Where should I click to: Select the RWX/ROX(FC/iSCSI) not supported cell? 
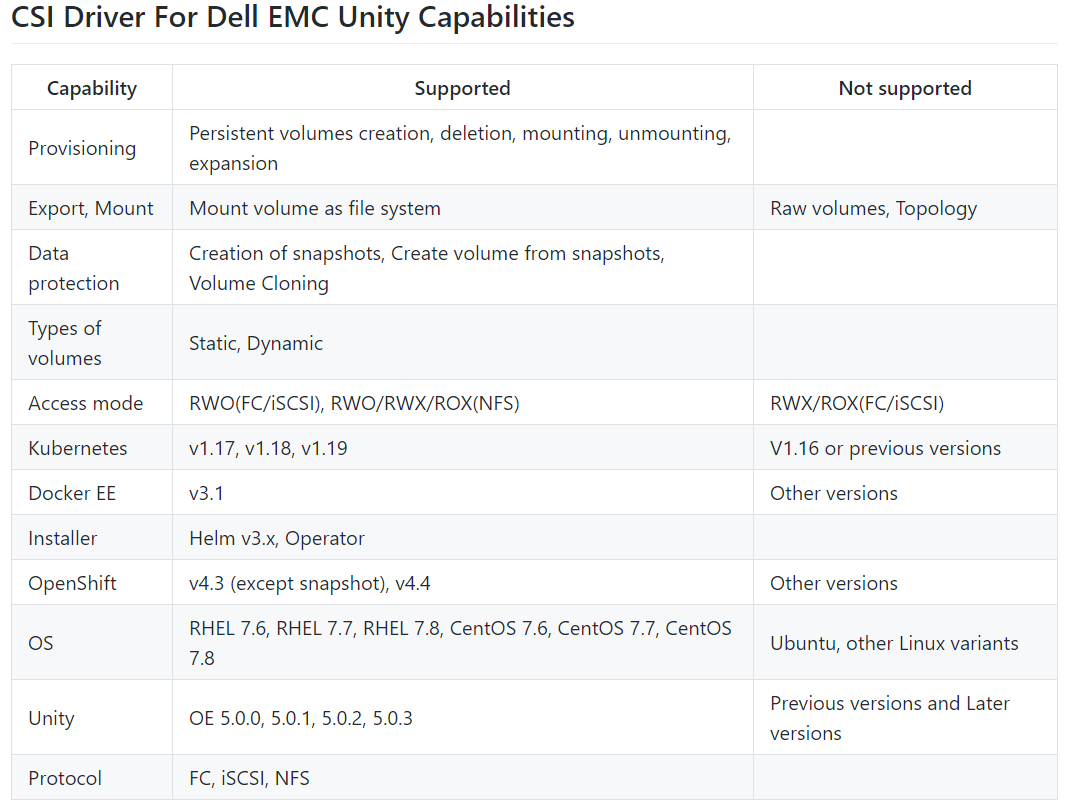click(x=905, y=403)
